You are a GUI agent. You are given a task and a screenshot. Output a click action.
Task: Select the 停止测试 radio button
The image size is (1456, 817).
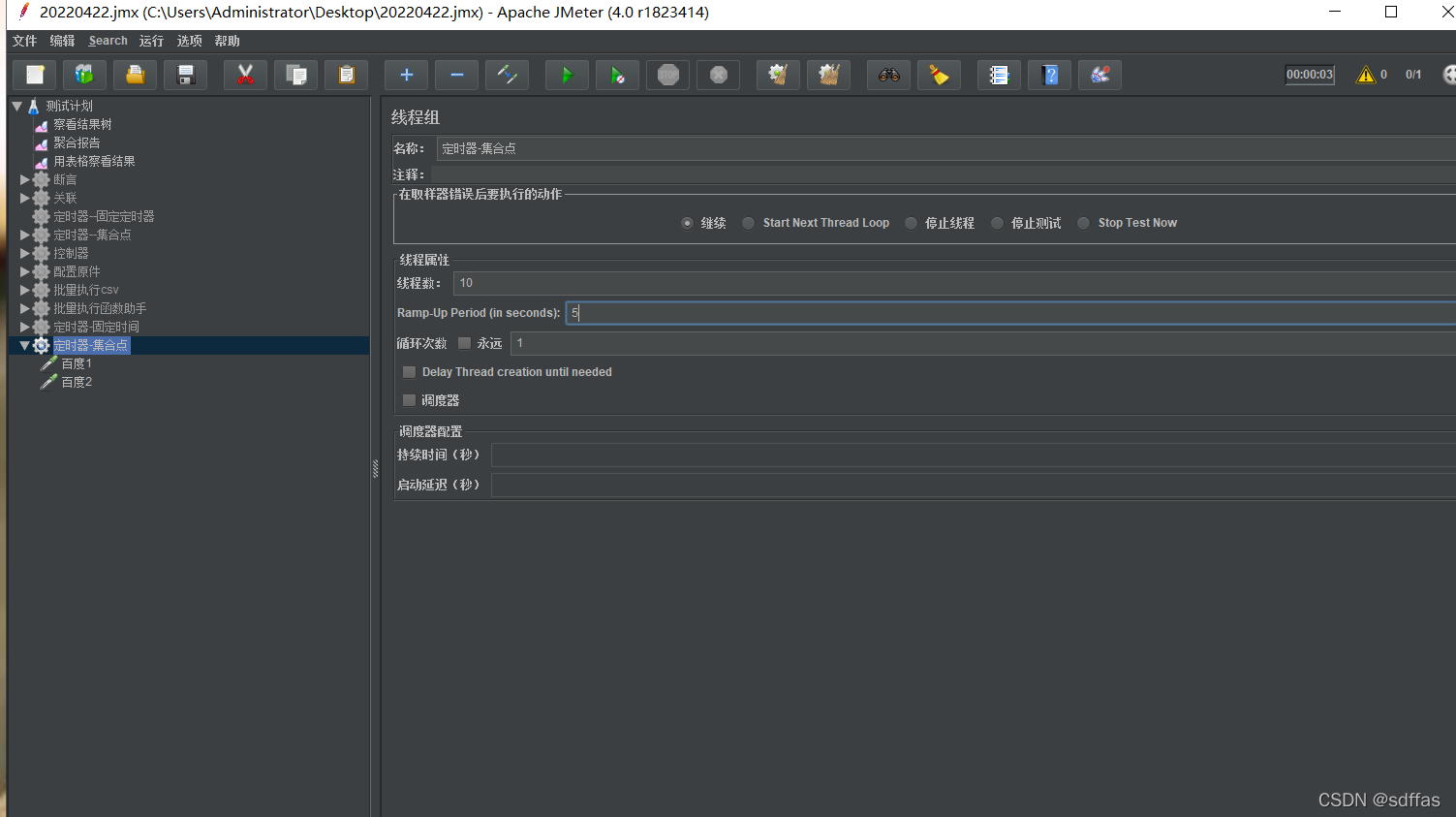coord(997,223)
